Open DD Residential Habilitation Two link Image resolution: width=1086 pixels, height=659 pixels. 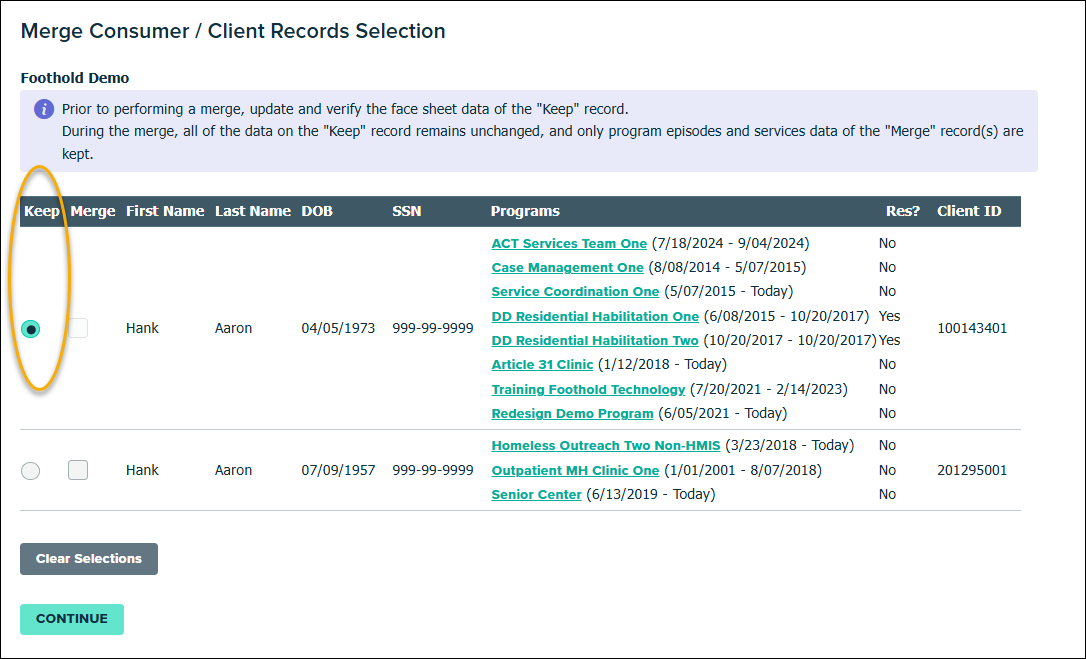pyautogui.click(x=595, y=341)
